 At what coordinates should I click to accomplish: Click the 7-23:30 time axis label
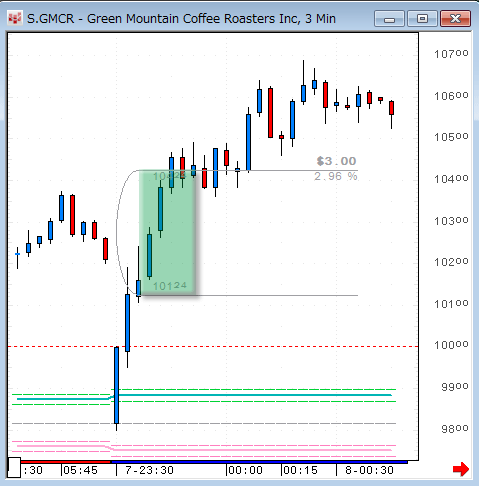(149, 470)
